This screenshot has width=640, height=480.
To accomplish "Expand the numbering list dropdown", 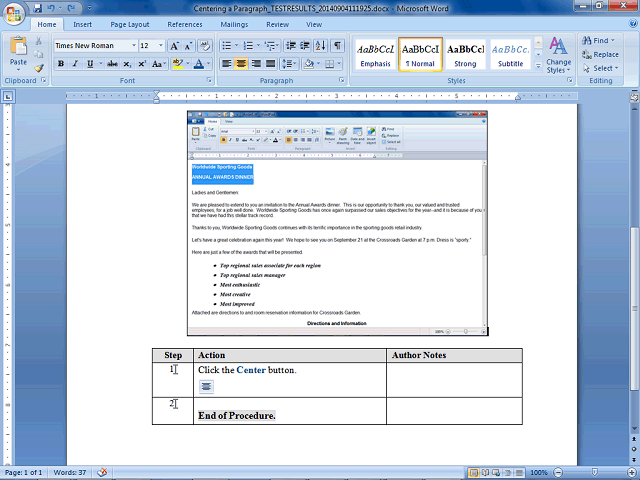I will coord(258,45).
